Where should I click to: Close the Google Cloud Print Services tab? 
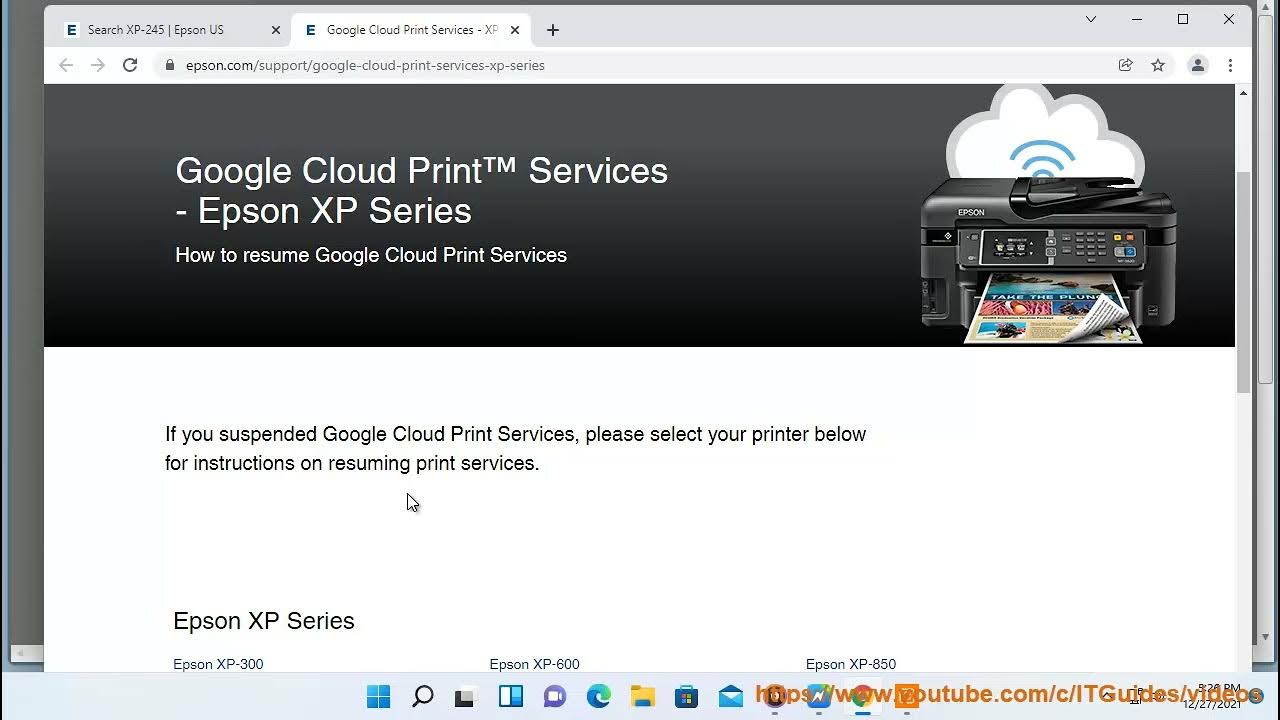click(x=515, y=30)
